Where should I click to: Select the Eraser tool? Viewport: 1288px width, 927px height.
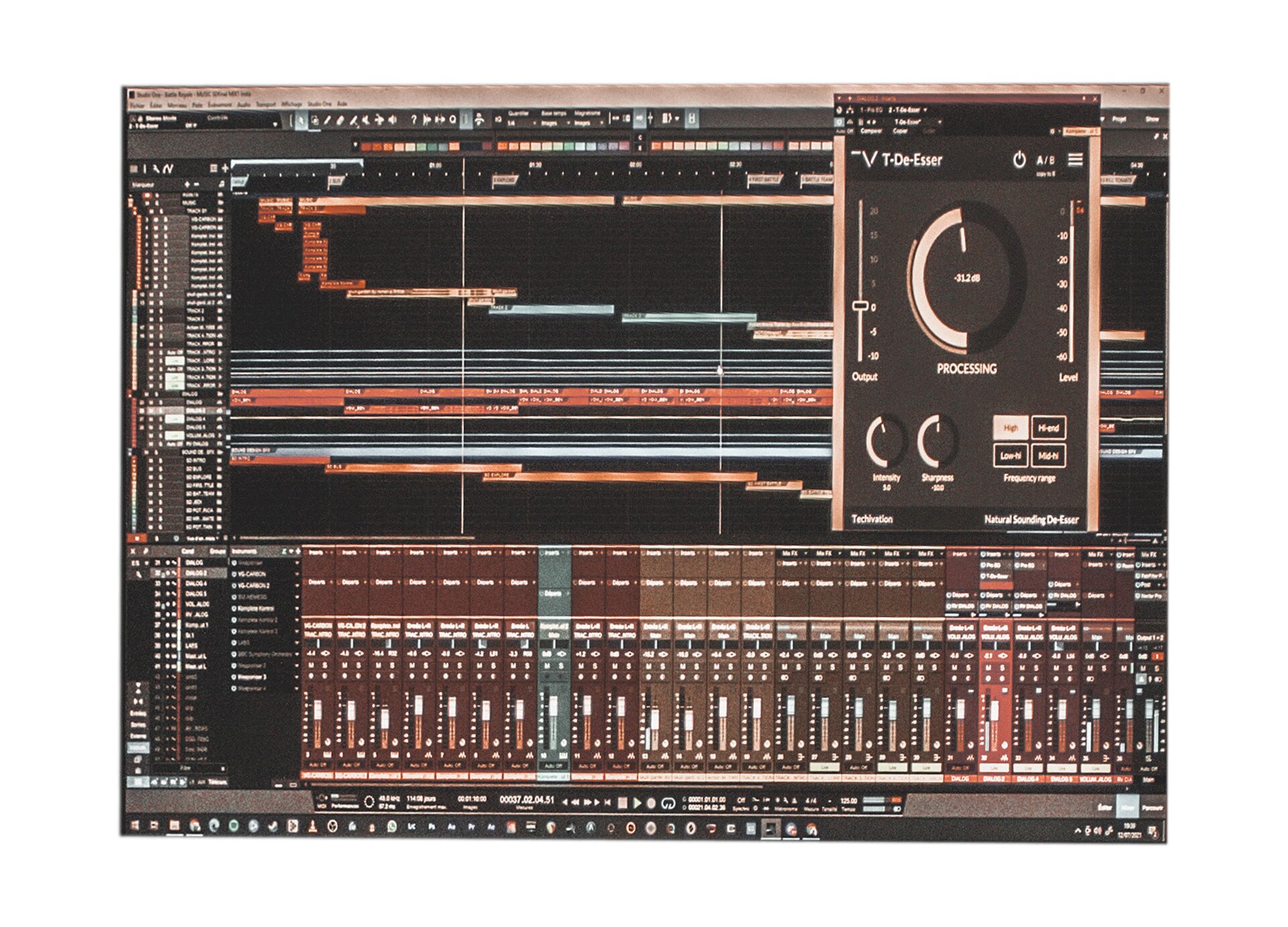341,121
